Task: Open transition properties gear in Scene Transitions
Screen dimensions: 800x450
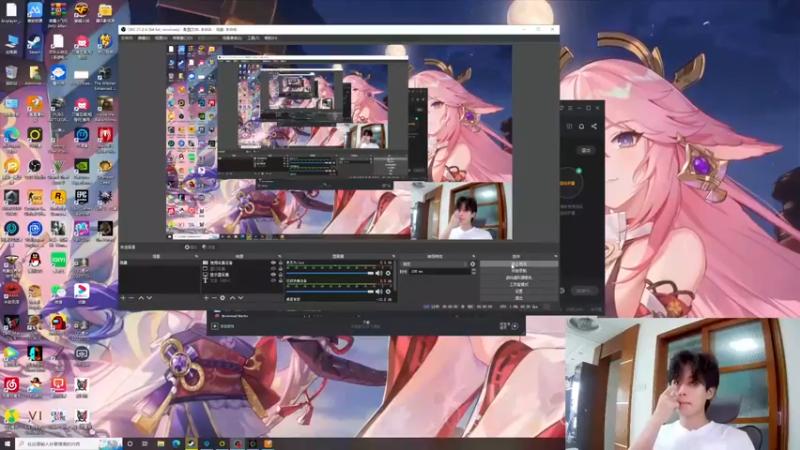Action: point(473,264)
